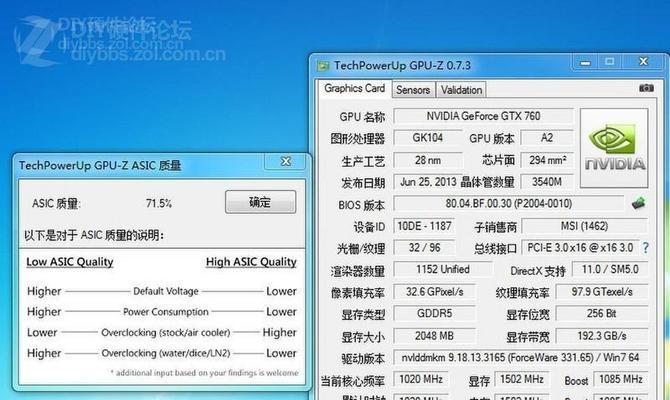
Task: Click the GPU name field NVIDIA GeForce GTX 760
Action: [x=483, y=116]
